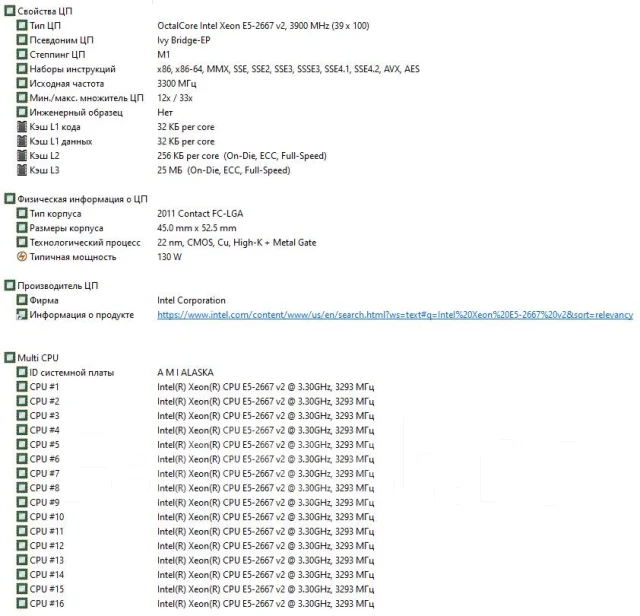Click the 12x / 33x multiplier value
This screenshot has height=616, width=640.
(175, 98)
